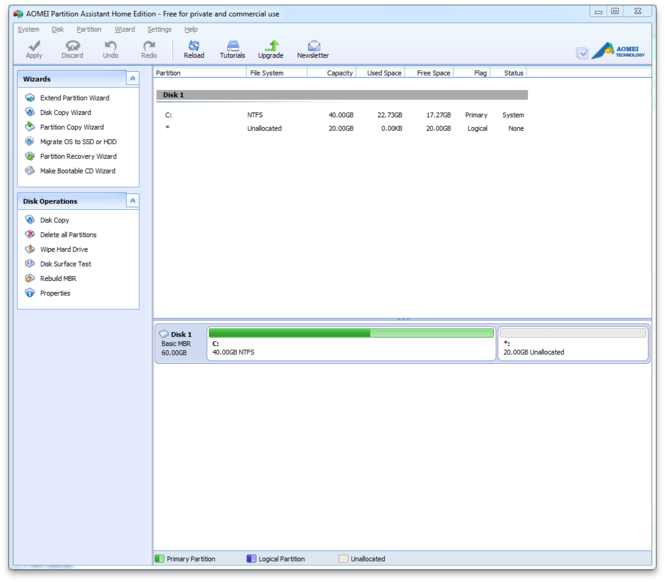
Task: Select Wipe Hard Drive link
Action: click(x=64, y=249)
